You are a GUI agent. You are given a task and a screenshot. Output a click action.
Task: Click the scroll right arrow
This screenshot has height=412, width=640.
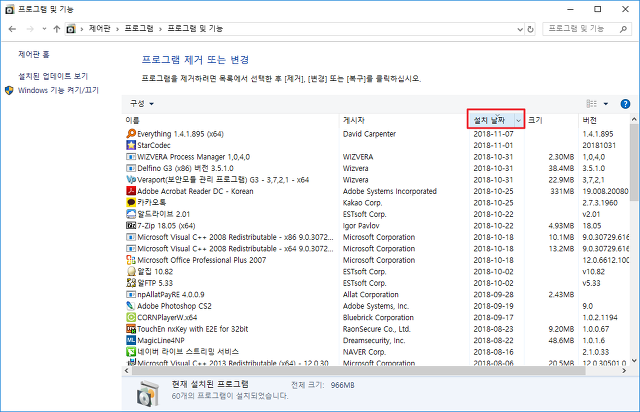[624, 371]
